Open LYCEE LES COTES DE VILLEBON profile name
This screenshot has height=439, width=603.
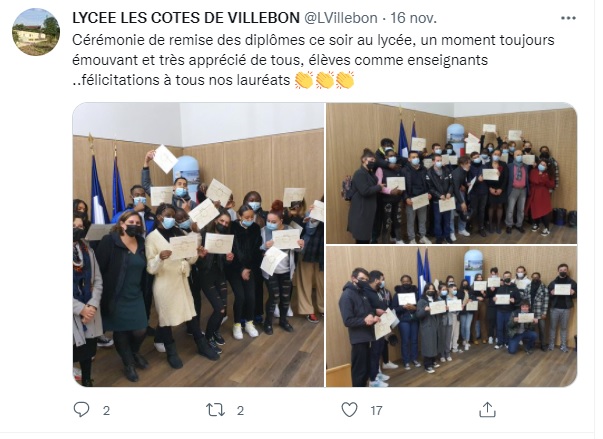[x=186, y=18]
